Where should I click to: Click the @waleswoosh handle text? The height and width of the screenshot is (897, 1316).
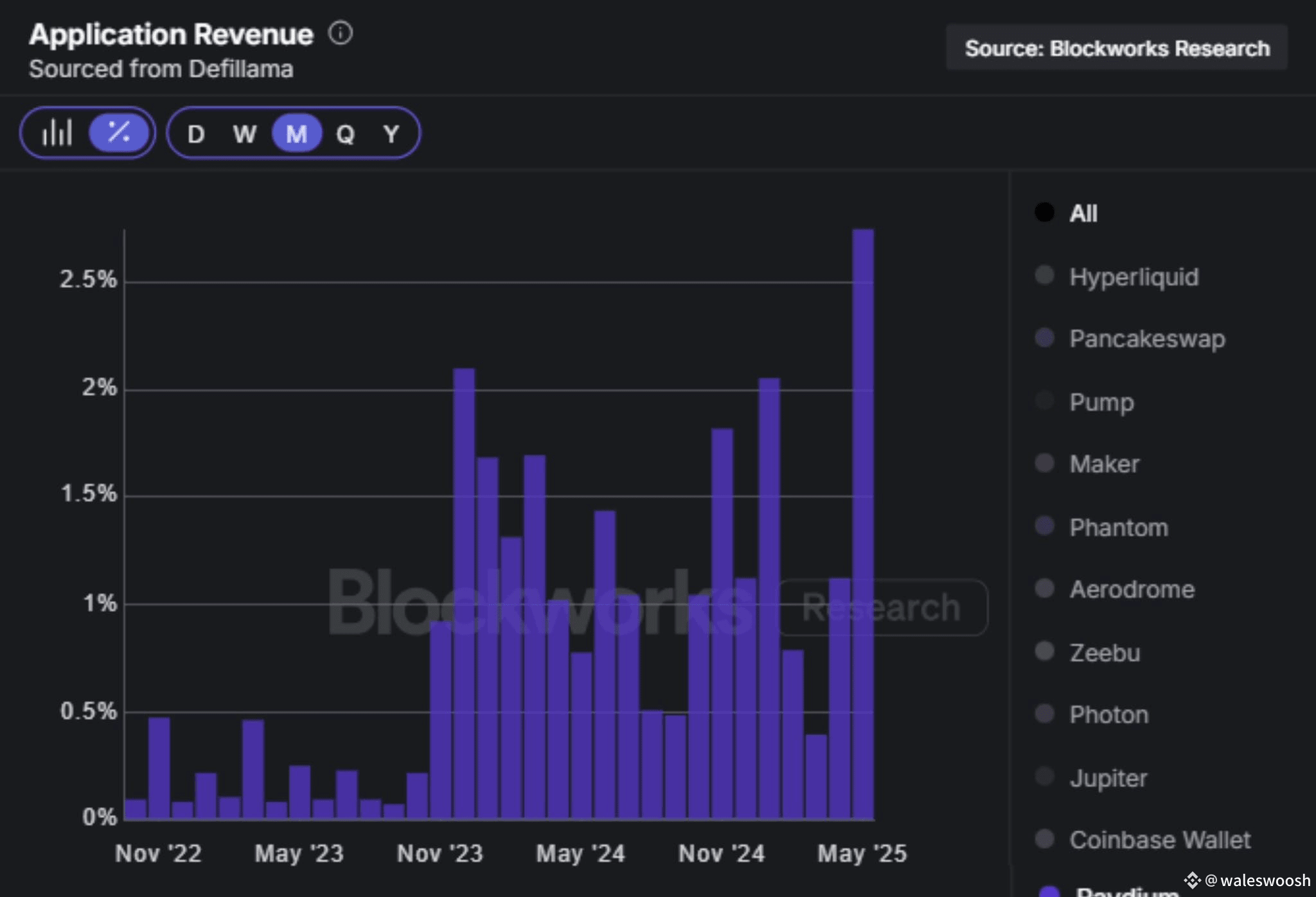[x=1257, y=880]
